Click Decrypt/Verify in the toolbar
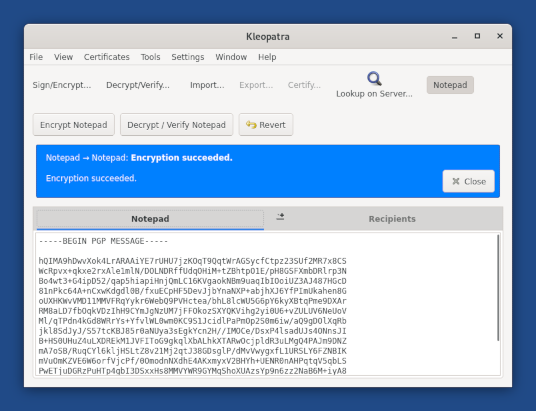 pos(138,85)
